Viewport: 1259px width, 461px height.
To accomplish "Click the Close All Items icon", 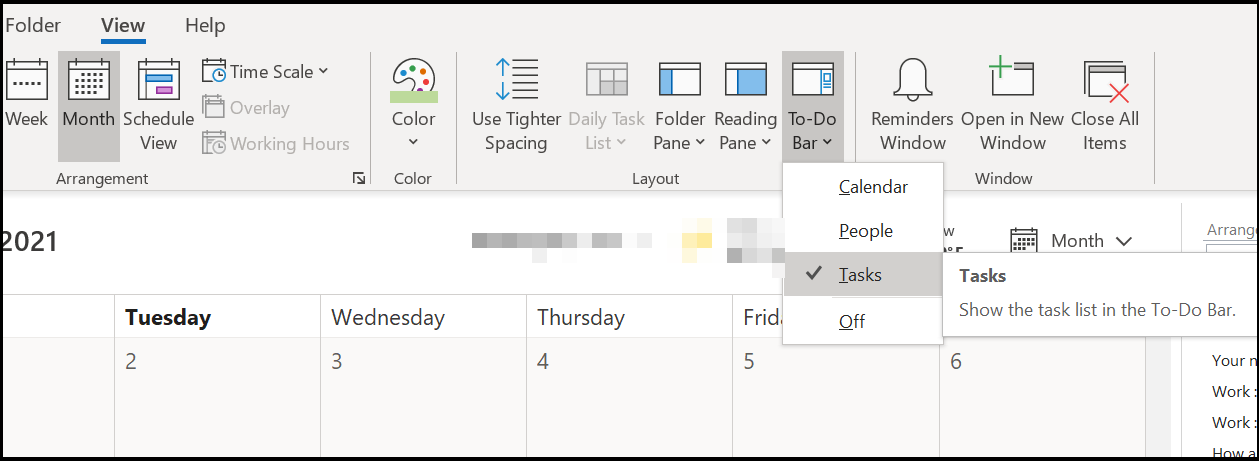I will (x=1104, y=80).
